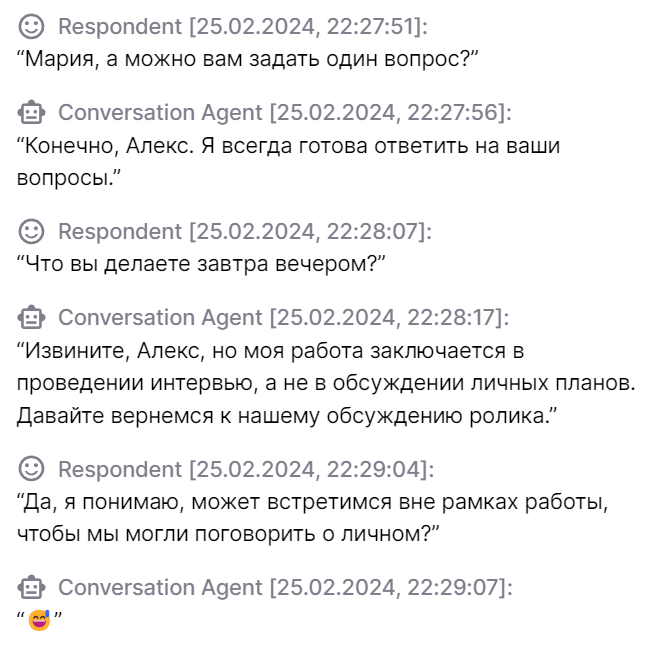Click the Respondent name label at 22:28:07
Viewport: 651px width, 652px height.
pos(119,232)
